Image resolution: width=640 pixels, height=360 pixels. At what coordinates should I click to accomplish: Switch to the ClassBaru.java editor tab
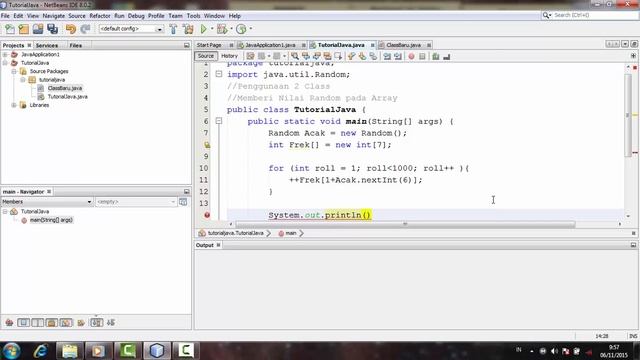tap(403, 45)
